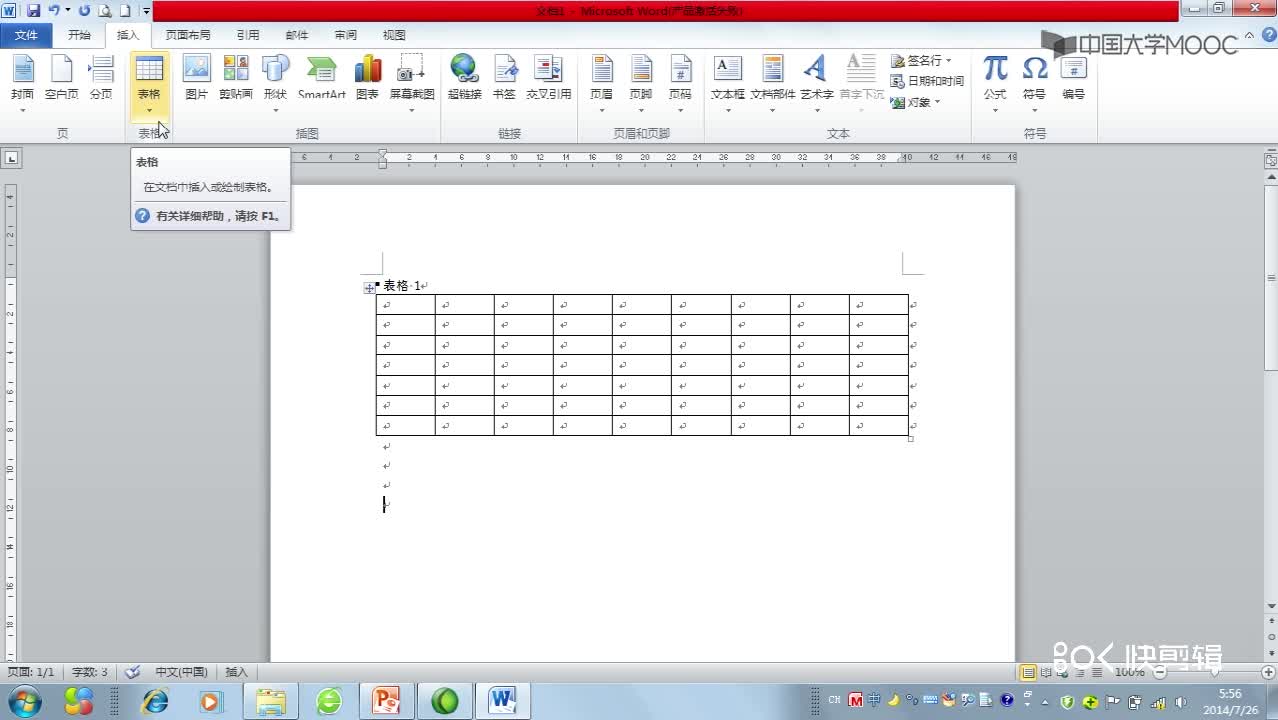Expand the WordArt dropdown arrow
The height and width of the screenshot is (720, 1278).
tap(816, 110)
